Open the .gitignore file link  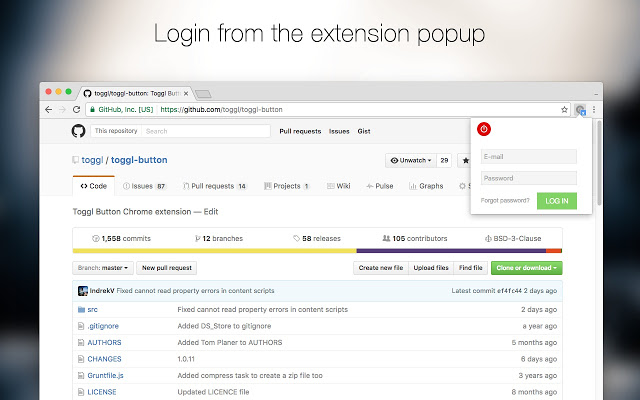103,326
